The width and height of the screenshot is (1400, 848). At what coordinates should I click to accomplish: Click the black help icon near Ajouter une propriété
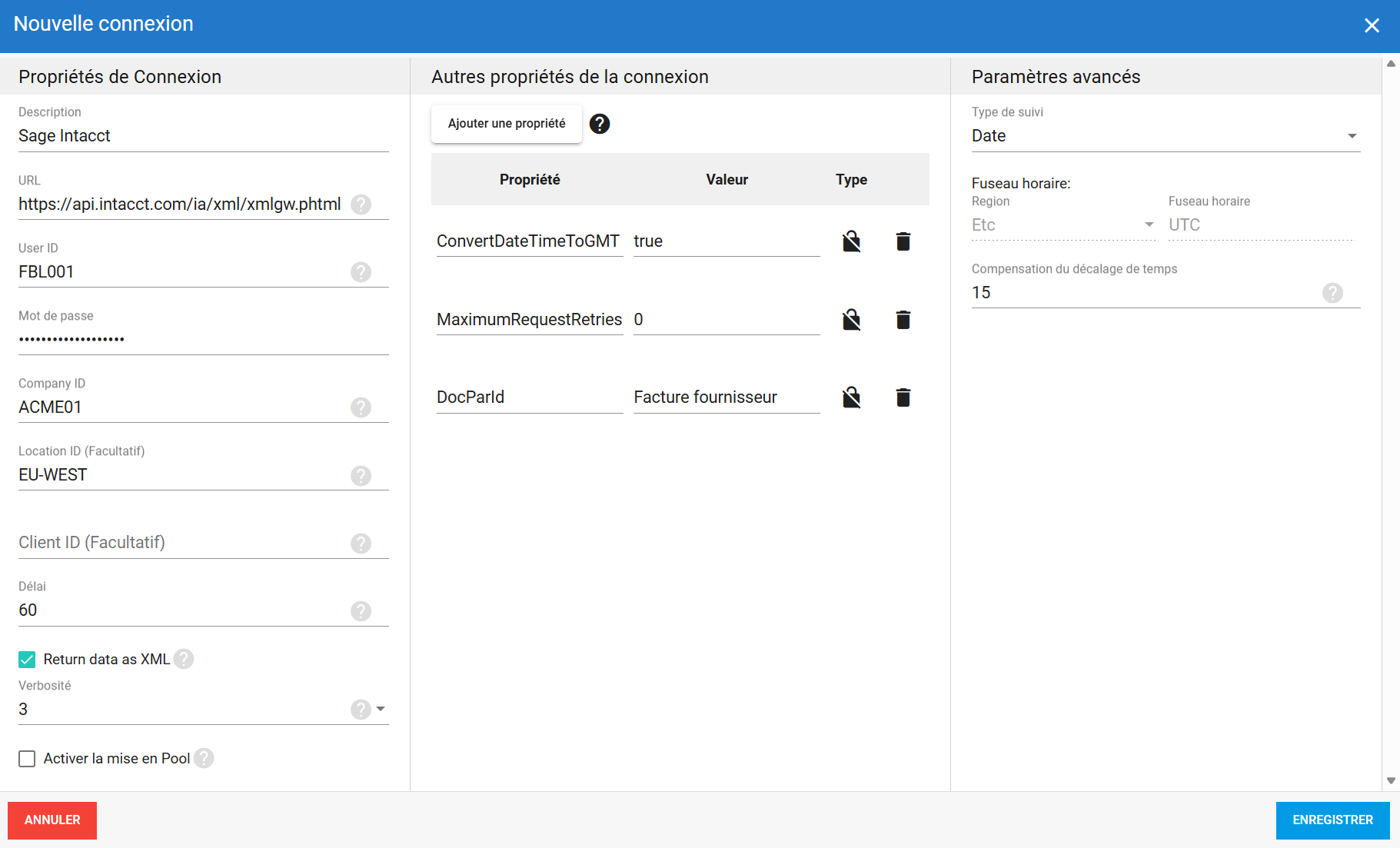point(600,124)
